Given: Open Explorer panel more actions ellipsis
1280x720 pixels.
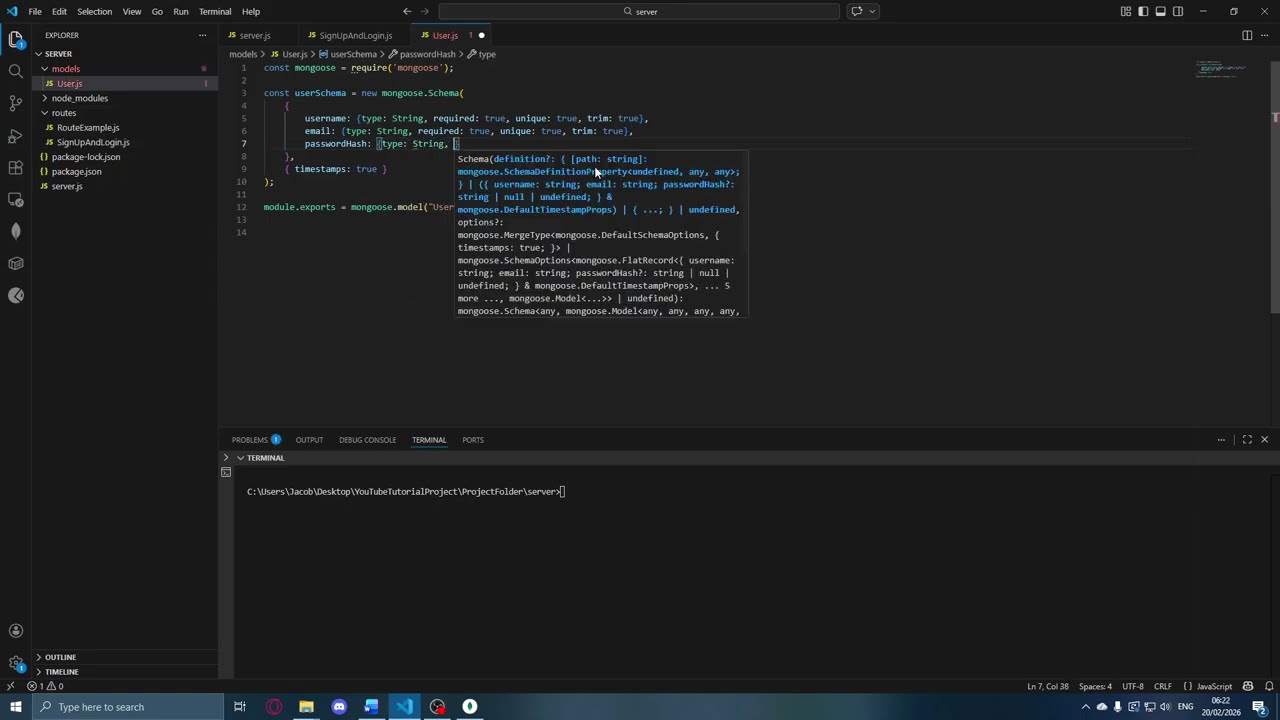Looking at the screenshot, I should pos(202,35).
